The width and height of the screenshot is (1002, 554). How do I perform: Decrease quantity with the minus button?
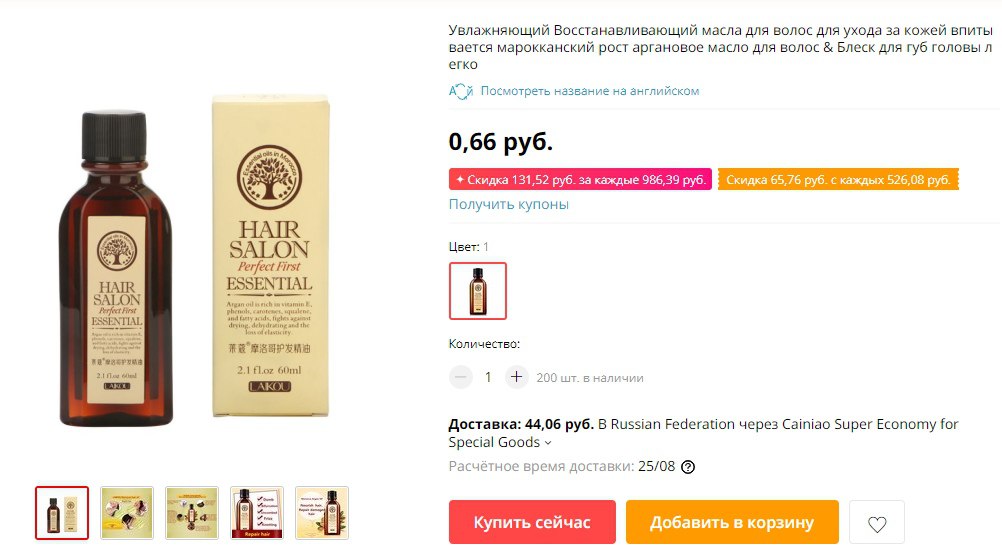point(460,377)
